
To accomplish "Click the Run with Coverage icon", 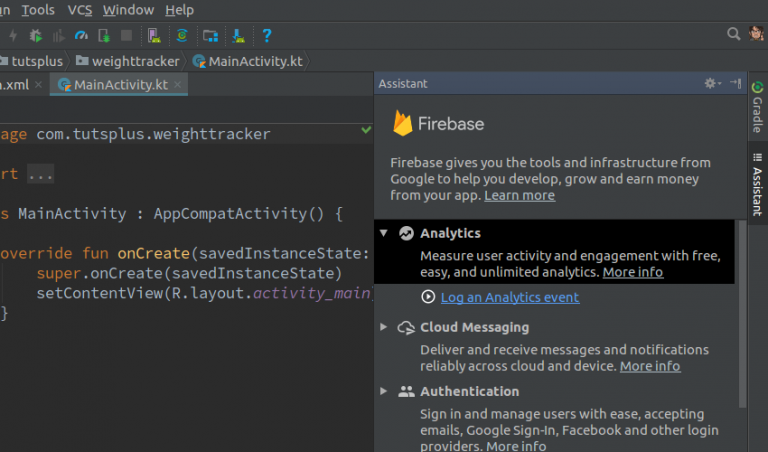I will 58,35.
